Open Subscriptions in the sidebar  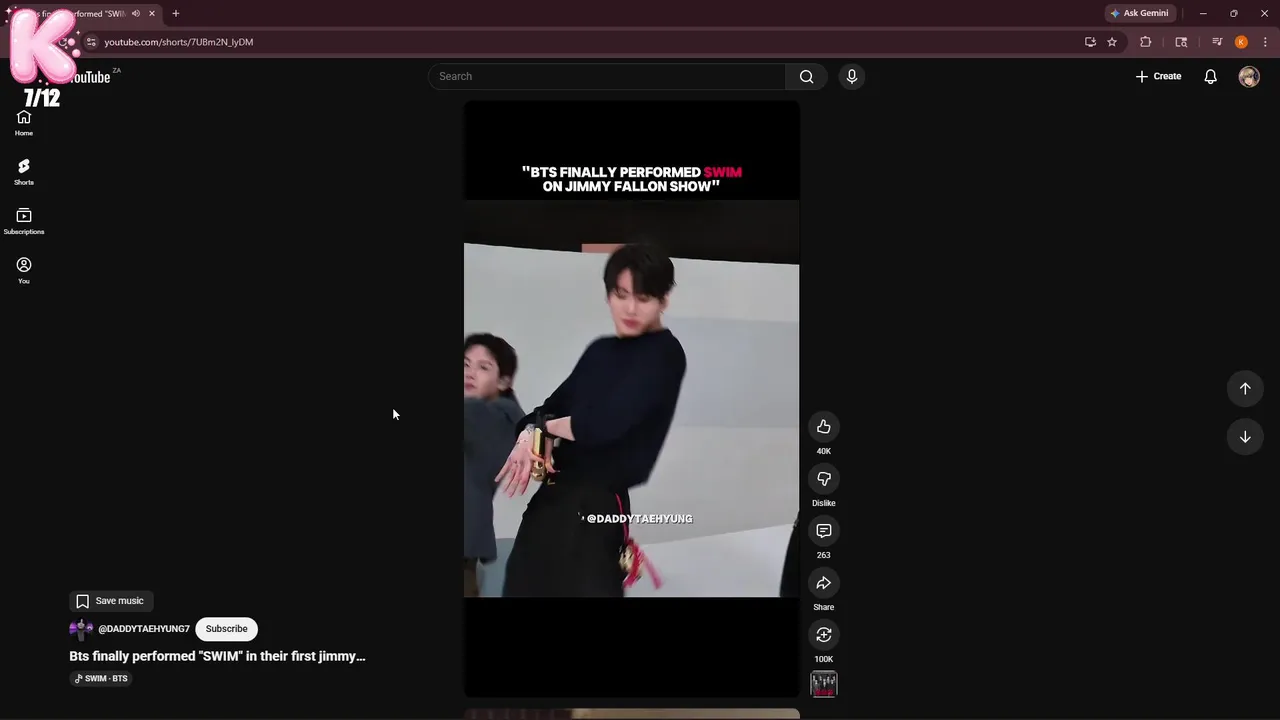(x=24, y=221)
